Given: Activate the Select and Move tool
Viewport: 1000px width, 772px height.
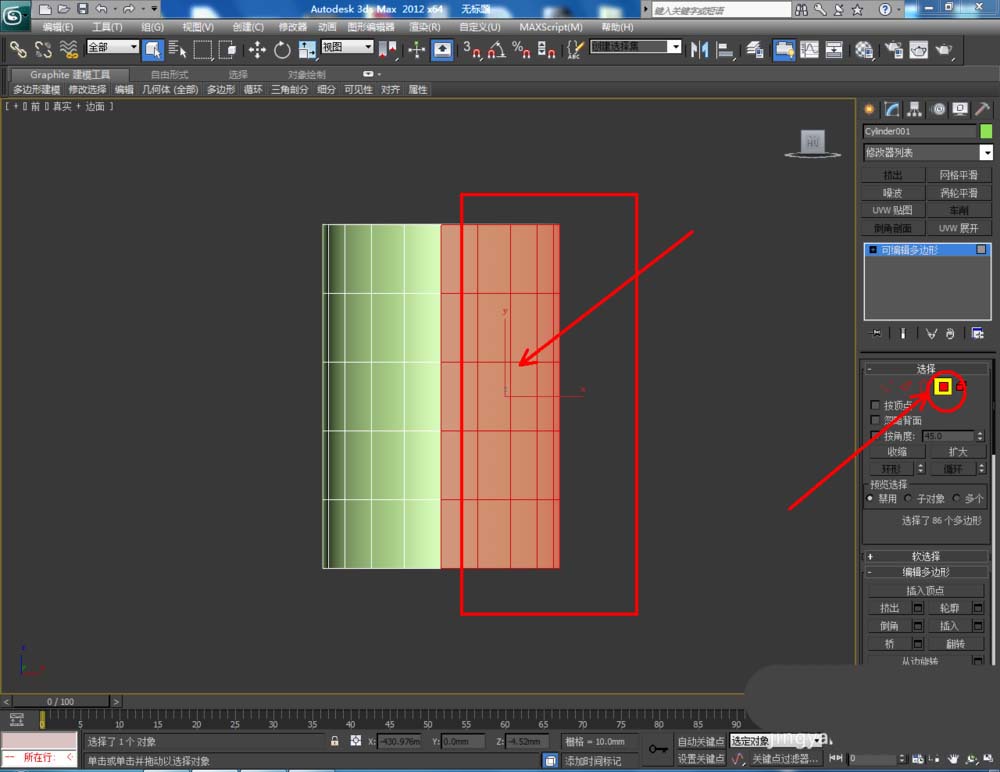Looking at the screenshot, I should 257,49.
